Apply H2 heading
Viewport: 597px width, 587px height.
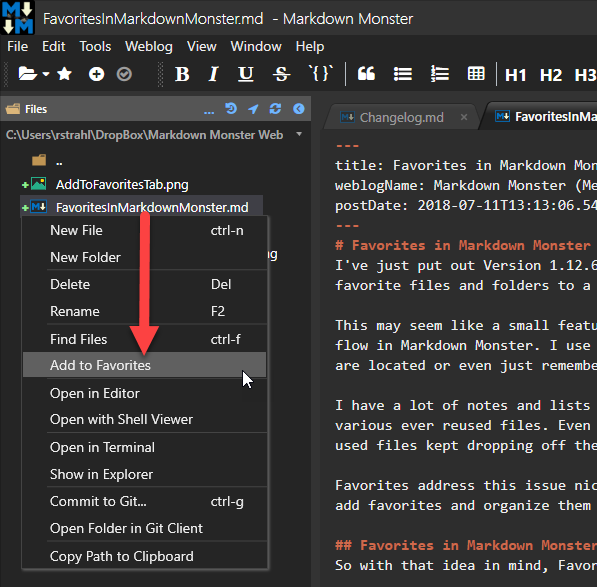point(551,75)
